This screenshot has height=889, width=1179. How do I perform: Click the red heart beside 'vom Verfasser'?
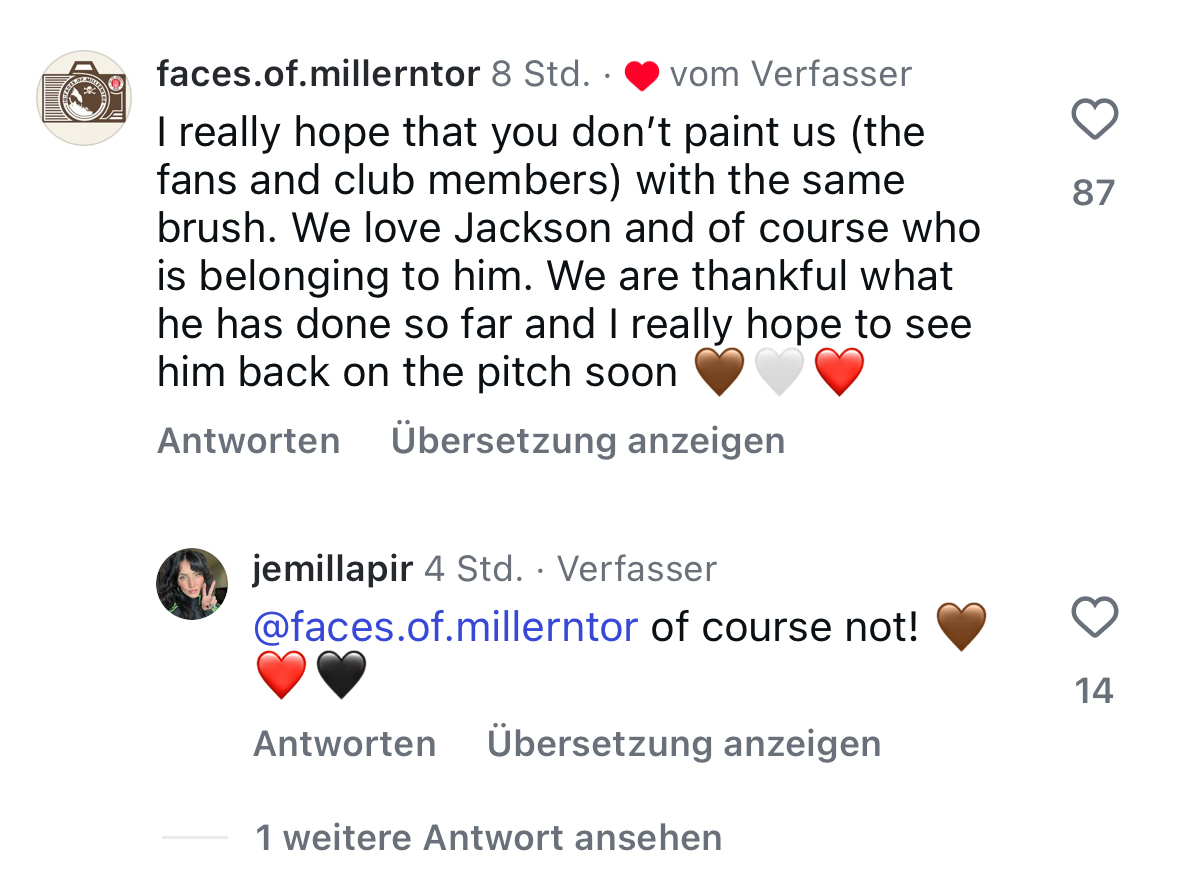(641, 75)
